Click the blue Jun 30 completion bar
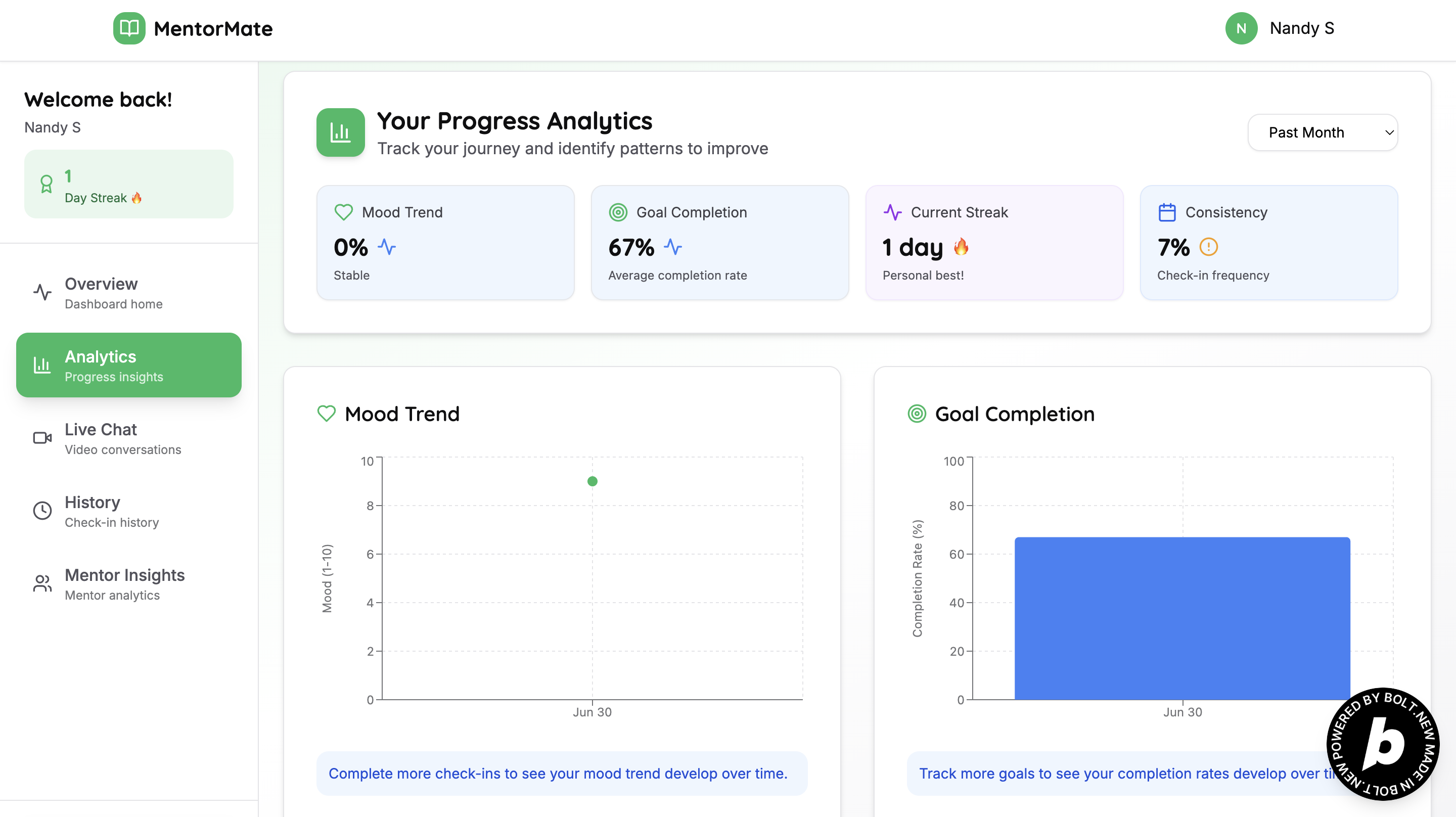The height and width of the screenshot is (817, 1456). pyautogui.click(x=1182, y=618)
